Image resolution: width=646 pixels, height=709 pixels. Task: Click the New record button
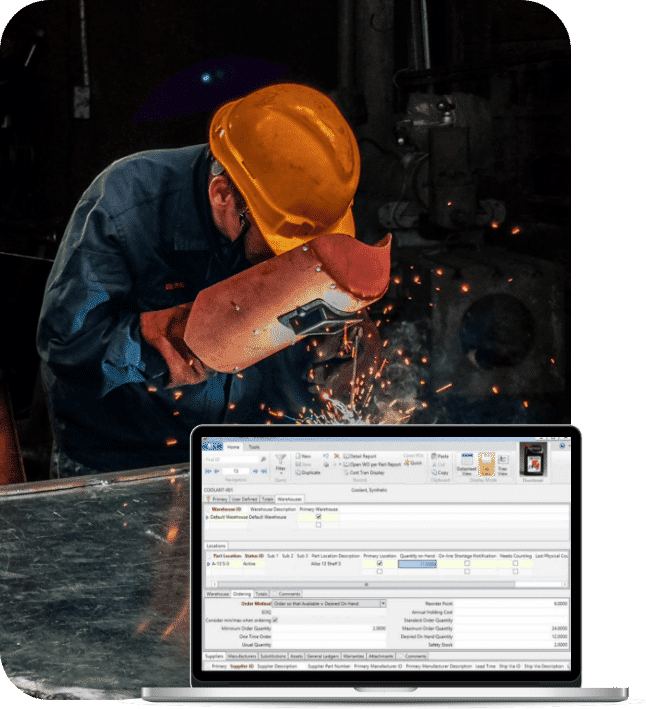(307, 456)
